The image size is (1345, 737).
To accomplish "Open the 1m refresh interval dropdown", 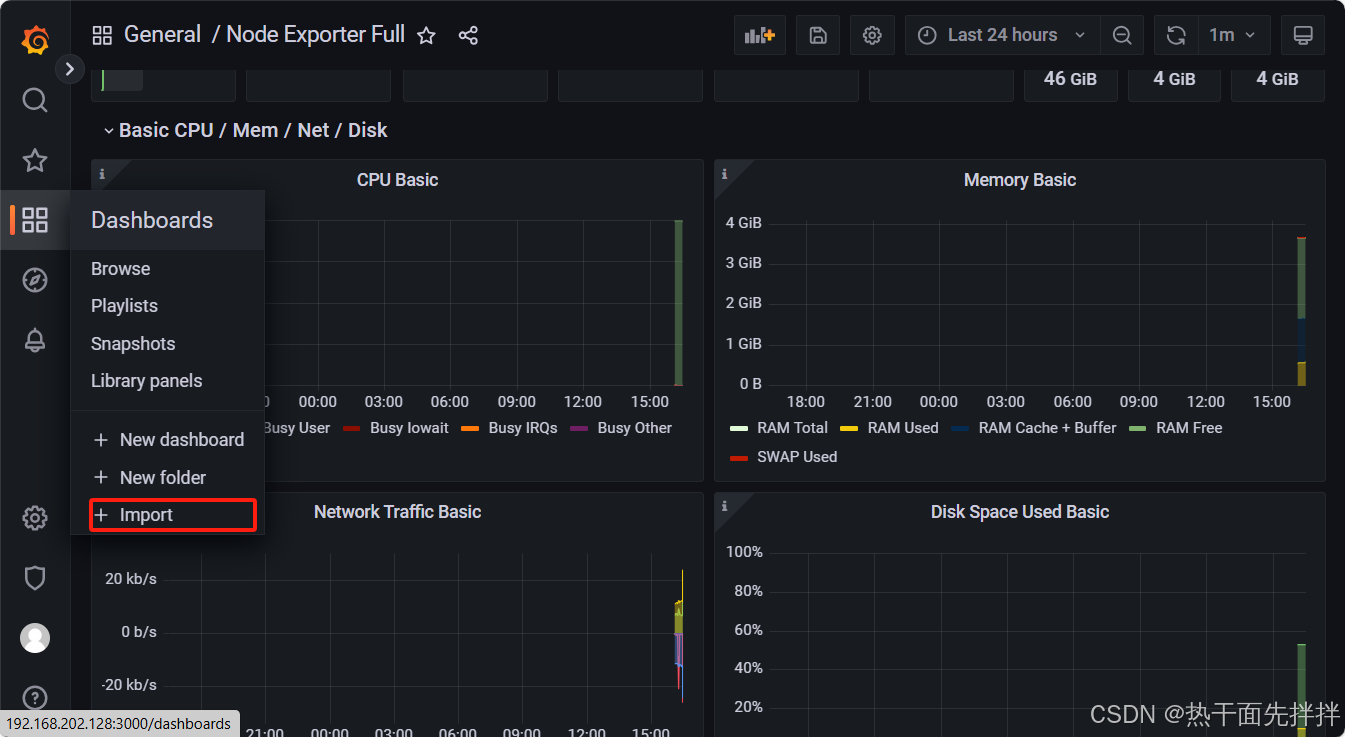I will pos(1234,35).
